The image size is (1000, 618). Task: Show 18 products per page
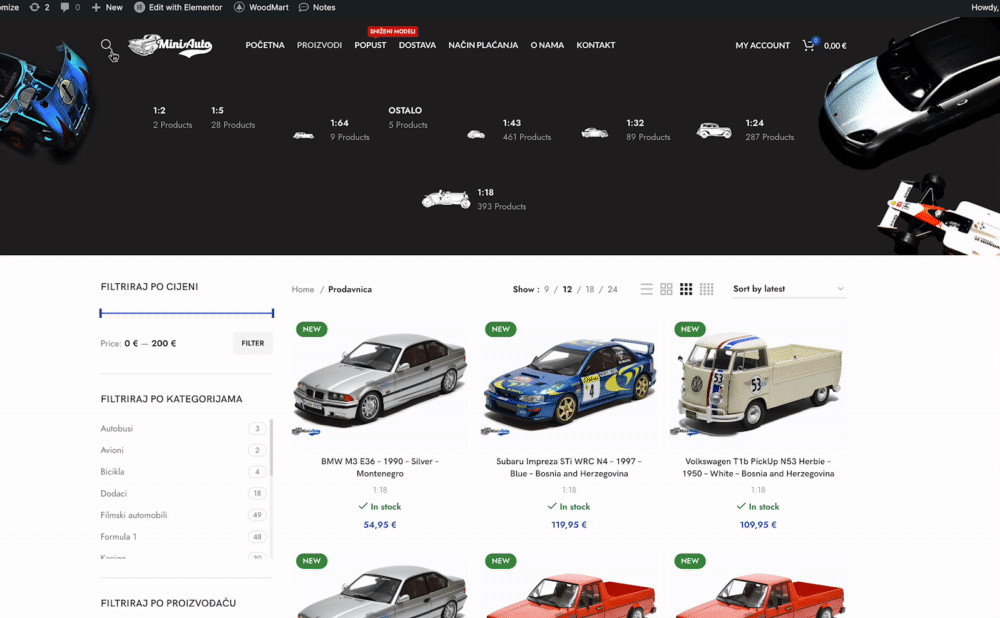590,290
